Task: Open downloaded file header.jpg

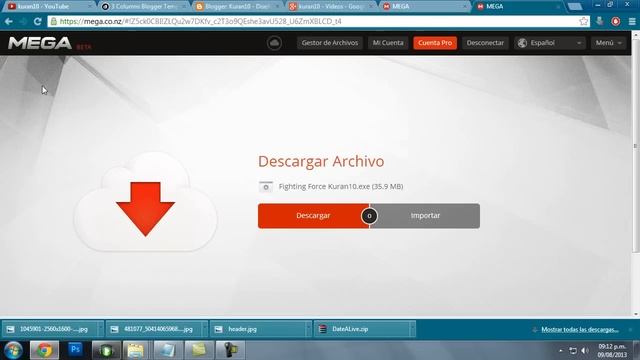Action: click(258, 329)
